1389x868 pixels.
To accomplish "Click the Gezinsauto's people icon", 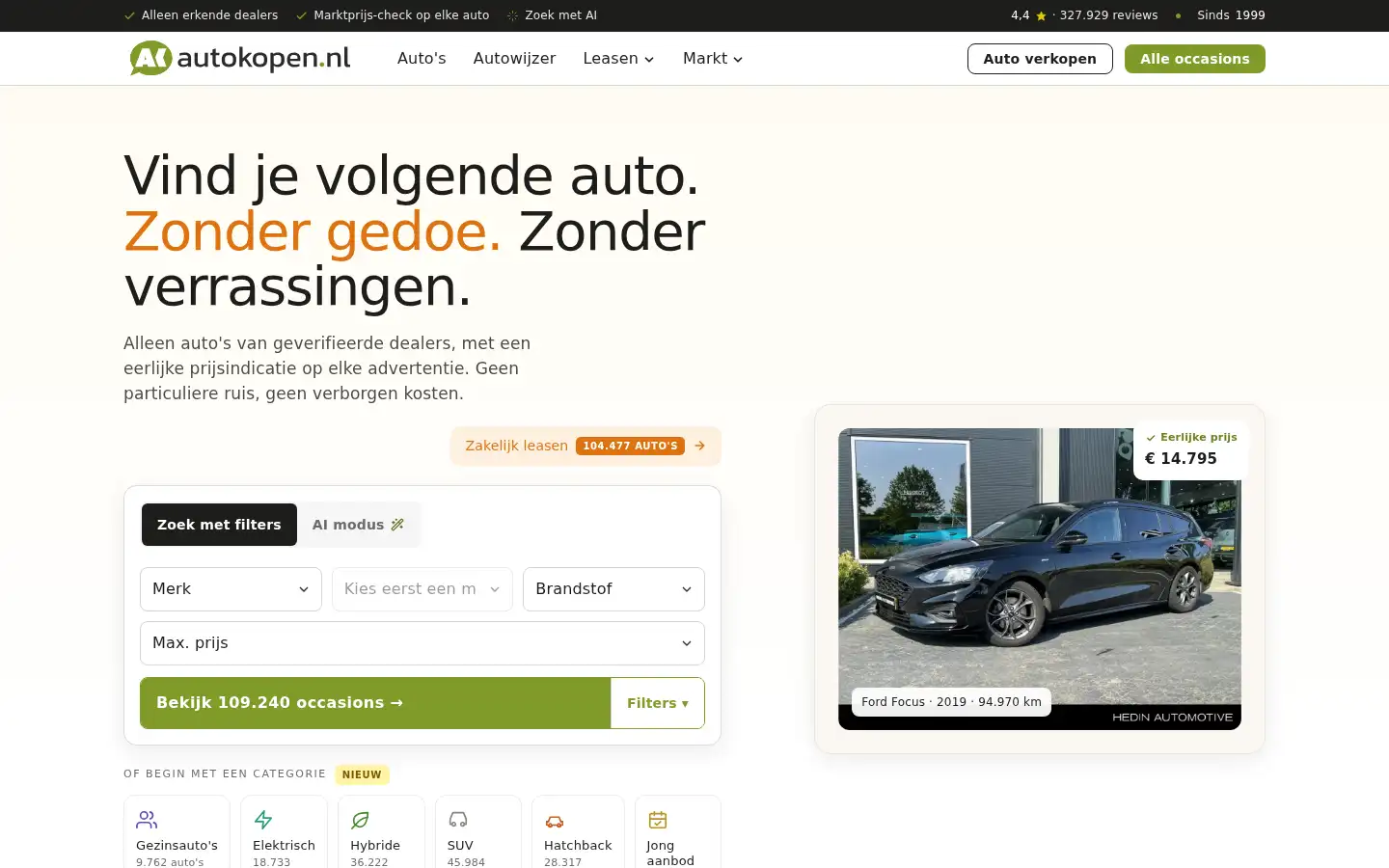I will [x=147, y=820].
